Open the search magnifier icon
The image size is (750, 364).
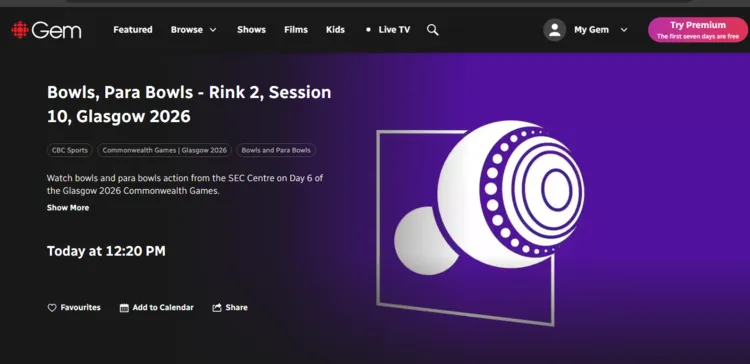pos(432,30)
